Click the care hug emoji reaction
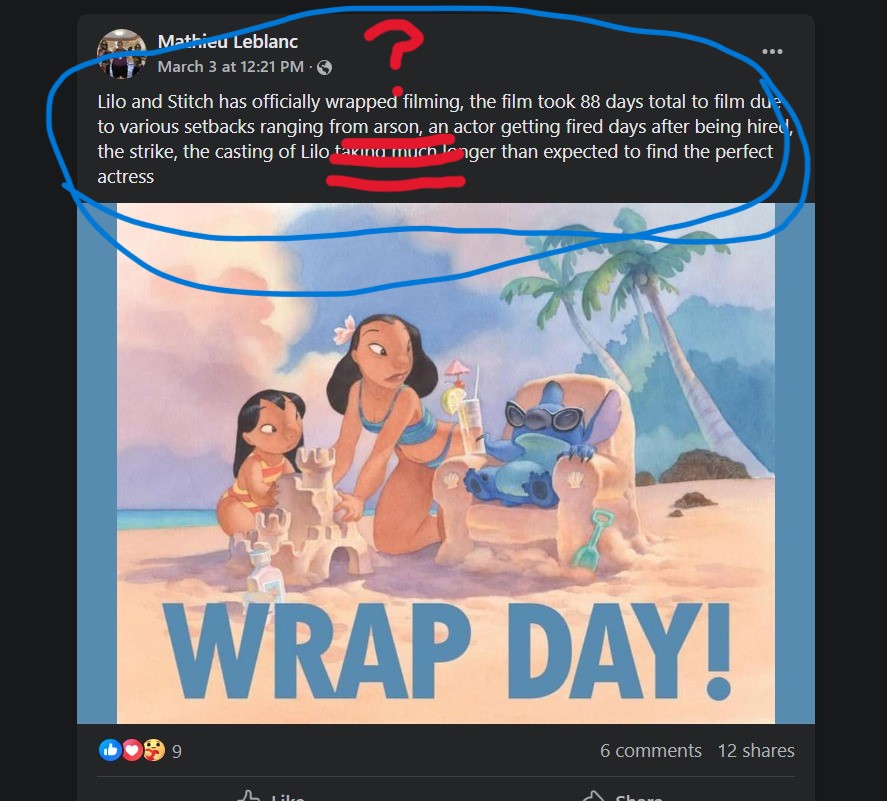Viewport: 887px width, 801px height. tap(154, 750)
